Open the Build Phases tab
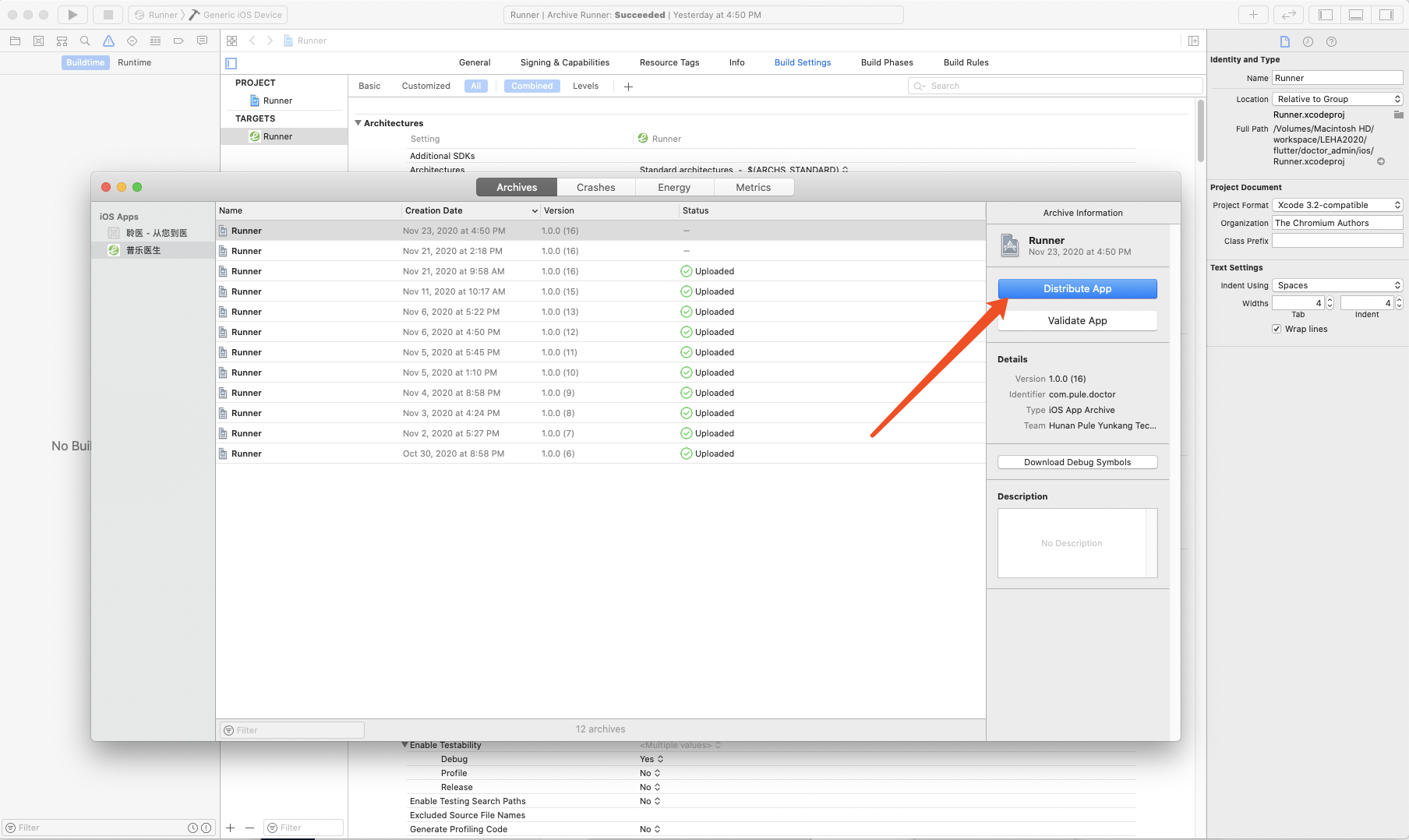The height and width of the screenshot is (840, 1409). tap(887, 62)
